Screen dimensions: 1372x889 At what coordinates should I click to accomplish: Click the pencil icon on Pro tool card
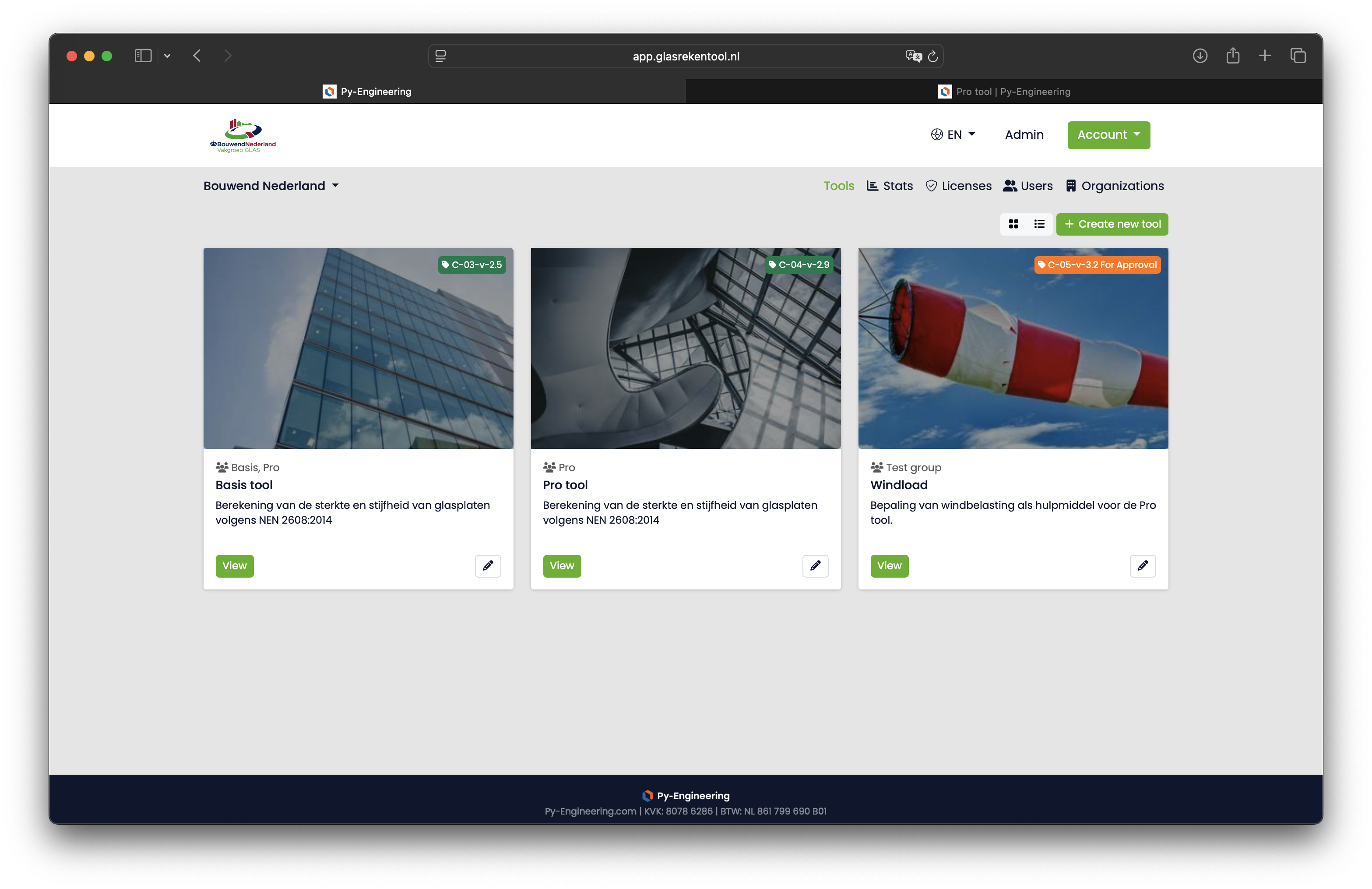pos(815,565)
